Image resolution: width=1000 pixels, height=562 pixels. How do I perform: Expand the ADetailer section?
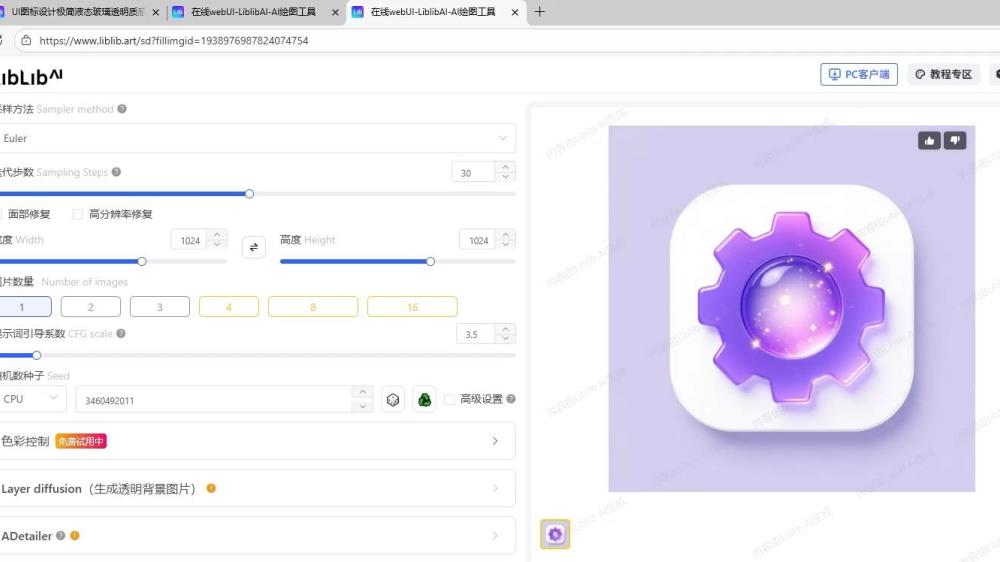256,536
